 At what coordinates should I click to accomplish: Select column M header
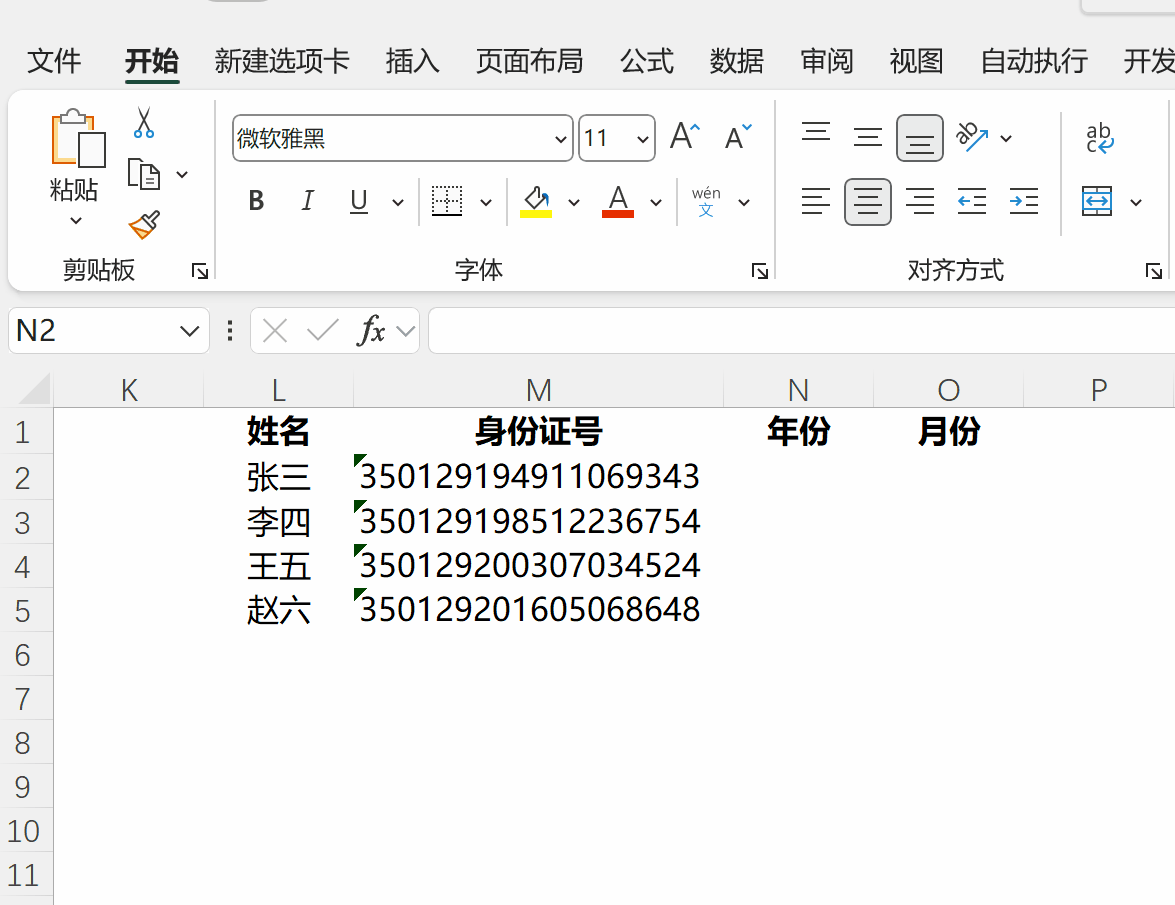coord(539,390)
